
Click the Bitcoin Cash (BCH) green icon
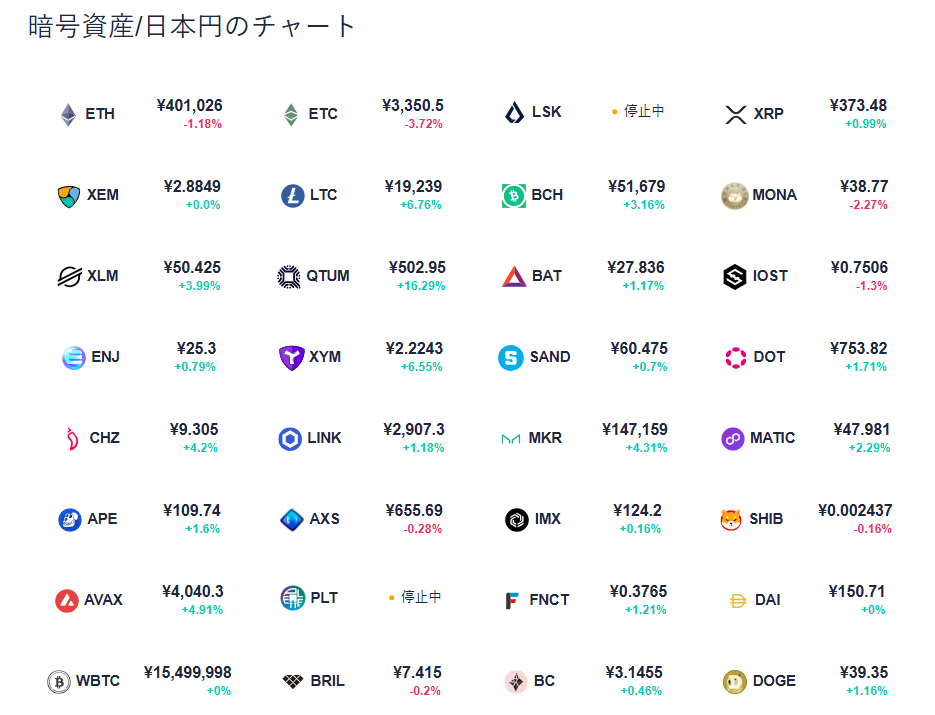coord(514,195)
